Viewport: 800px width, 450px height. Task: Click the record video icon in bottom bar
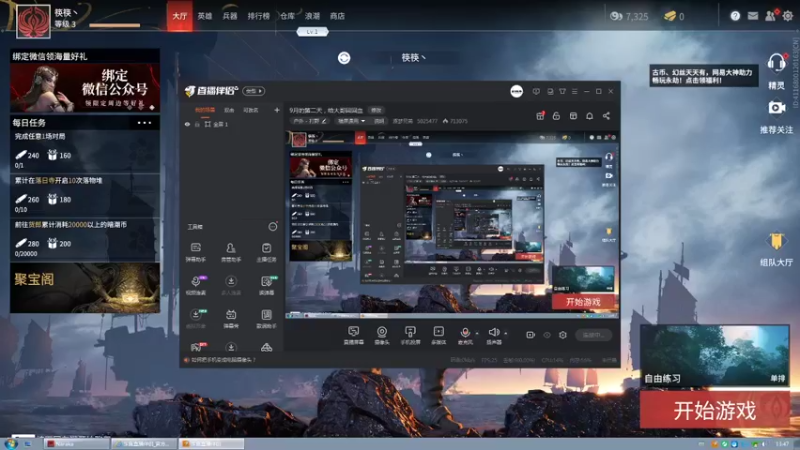(x=531, y=335)
